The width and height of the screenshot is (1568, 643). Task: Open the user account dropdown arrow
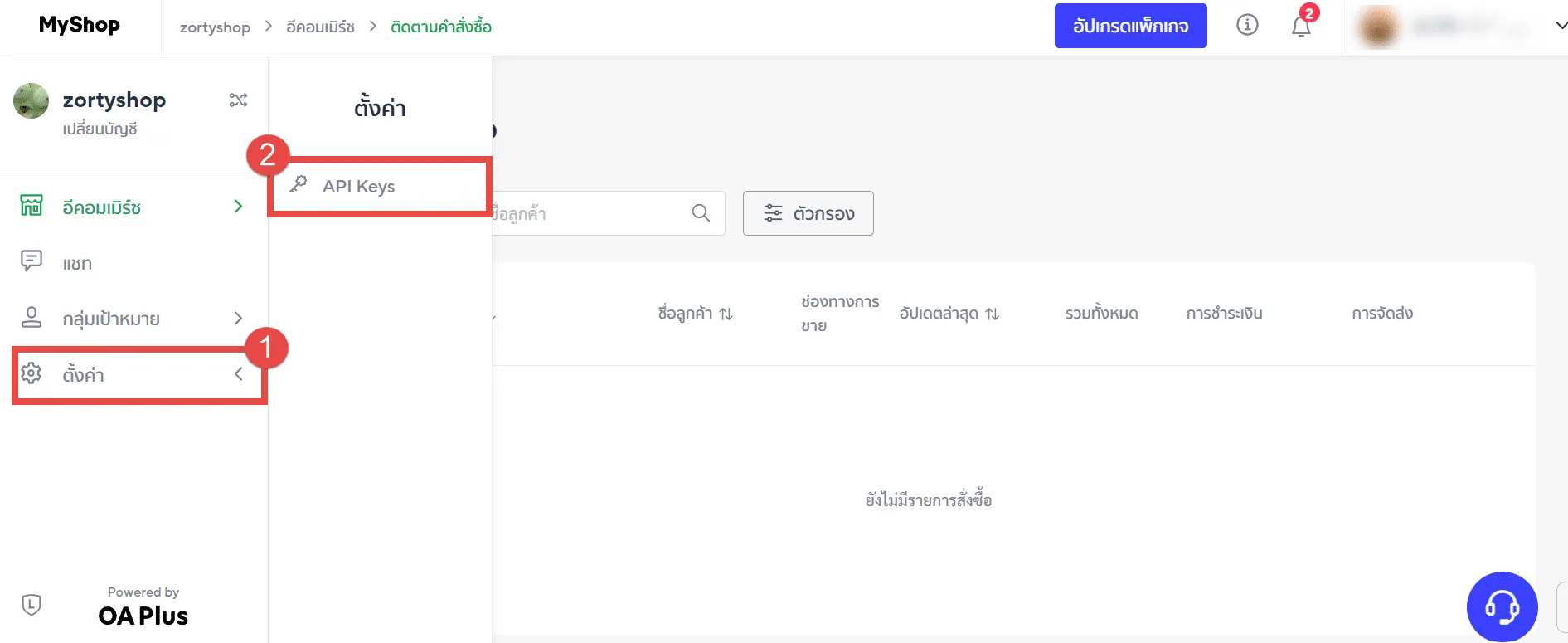pos(1560,26)
